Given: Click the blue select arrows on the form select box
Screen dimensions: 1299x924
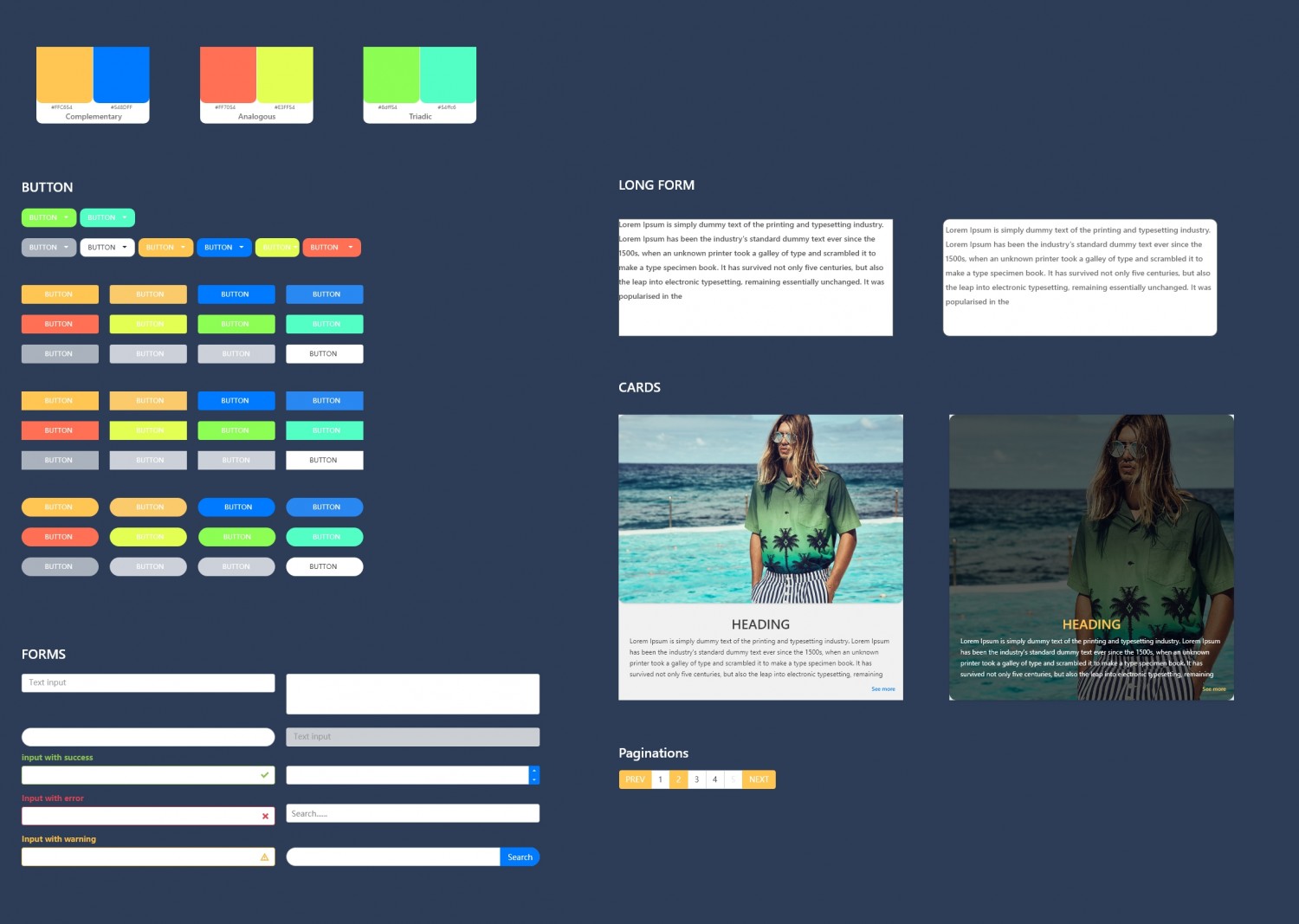Looking at the screenshot, I should click(x=534, y=775).
